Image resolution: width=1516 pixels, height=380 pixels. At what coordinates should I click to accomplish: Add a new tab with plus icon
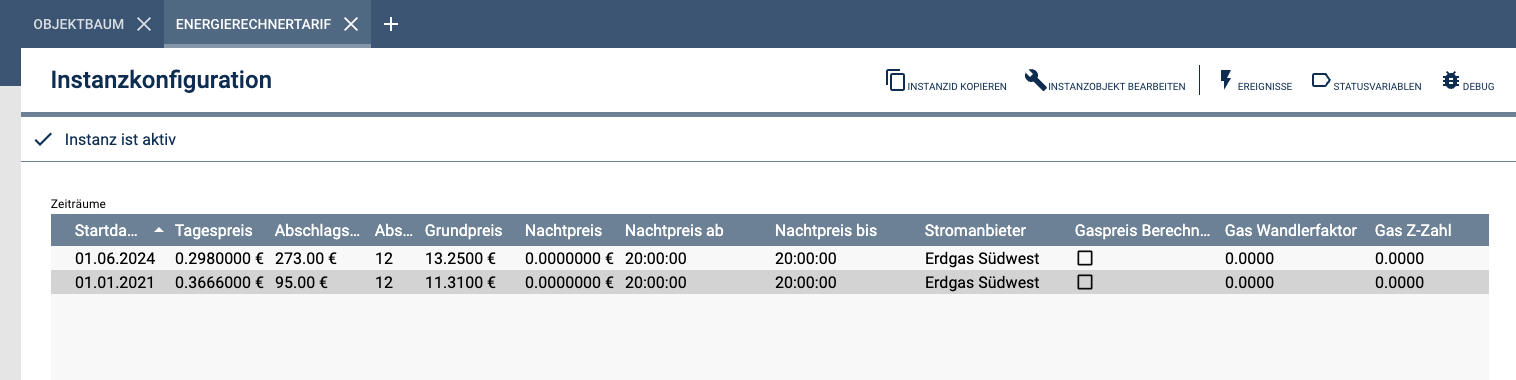point(391,24)
